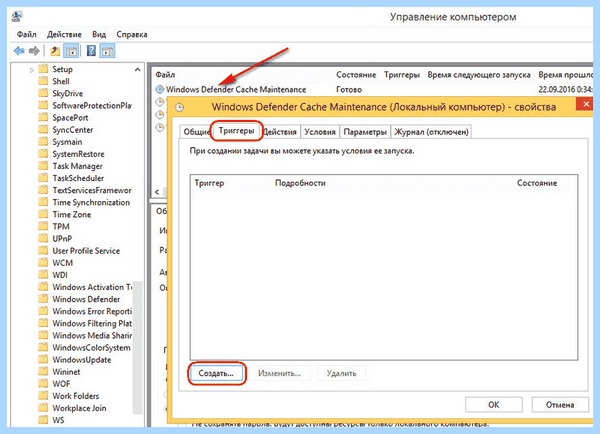Click the SpacePort folder icon
This screenshot has width=600, height=434.
pyautogui.click(x=43, y=117)
